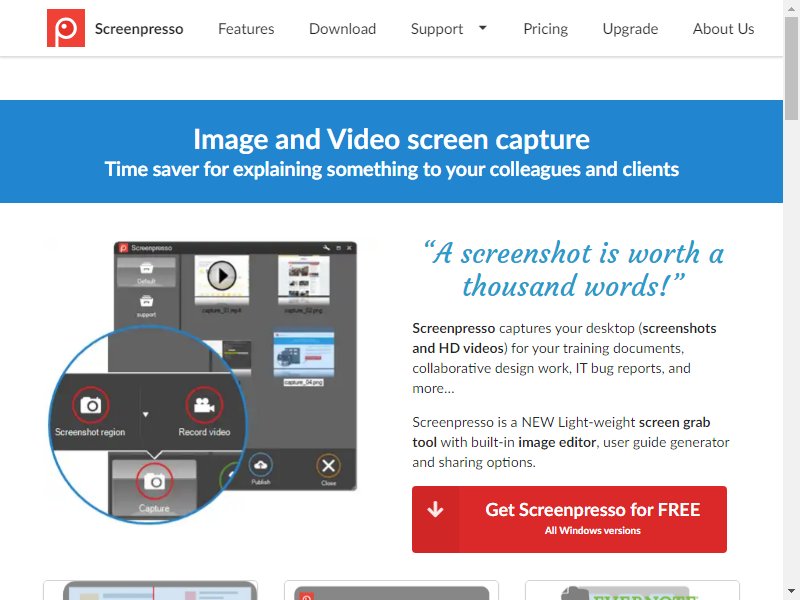Image resolution: width=800 pixels, height=600 pixels.
Task: Click the scrollbar down arrow
Action: pos(791,592)
